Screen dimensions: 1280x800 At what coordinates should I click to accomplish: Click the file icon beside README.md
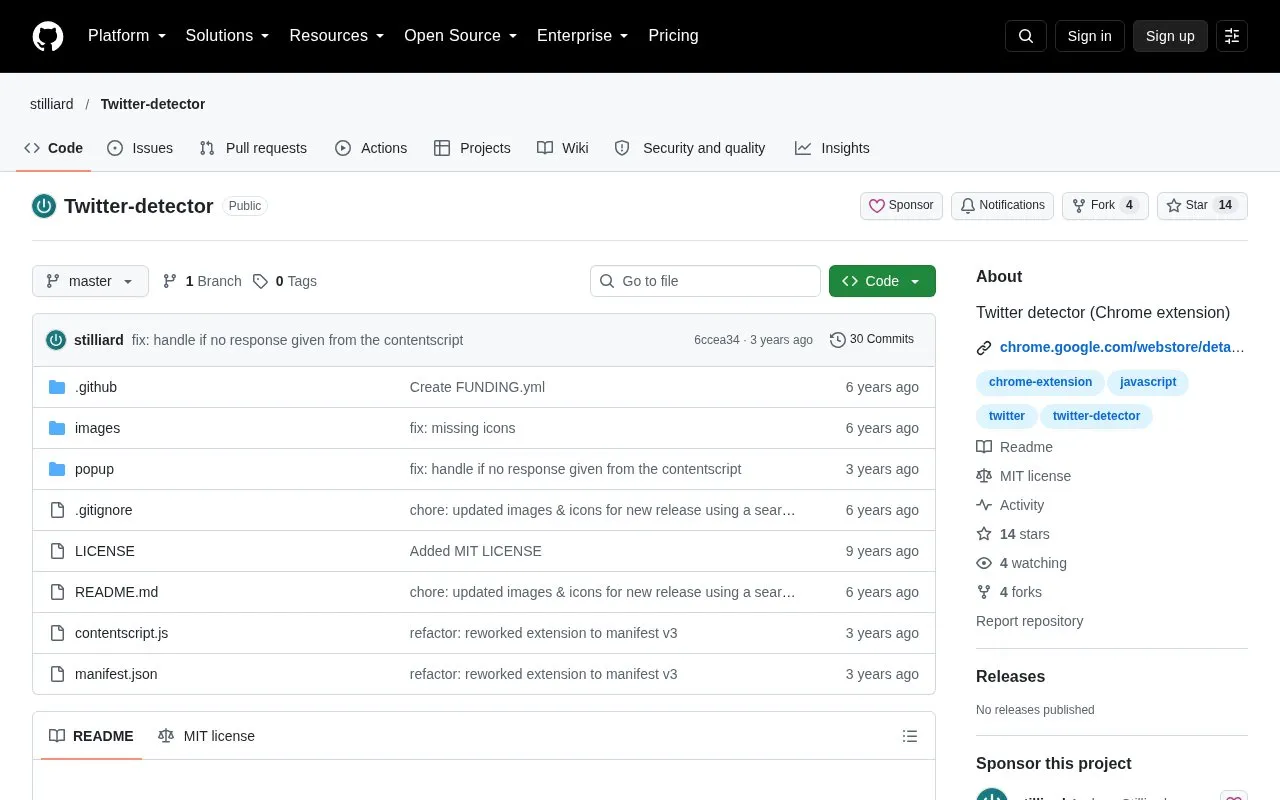point(57,592)
